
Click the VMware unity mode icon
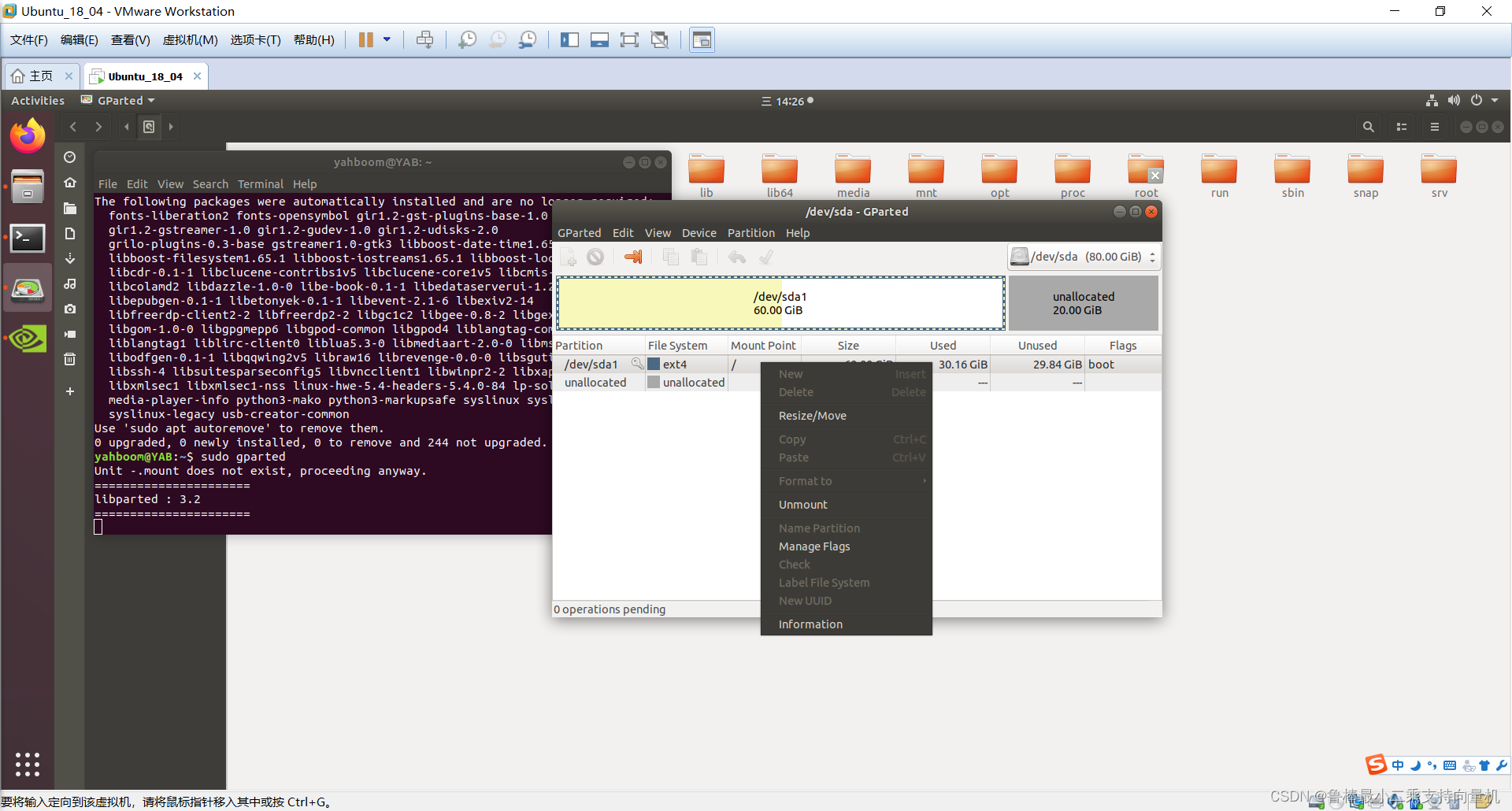(x=659, y=40)
